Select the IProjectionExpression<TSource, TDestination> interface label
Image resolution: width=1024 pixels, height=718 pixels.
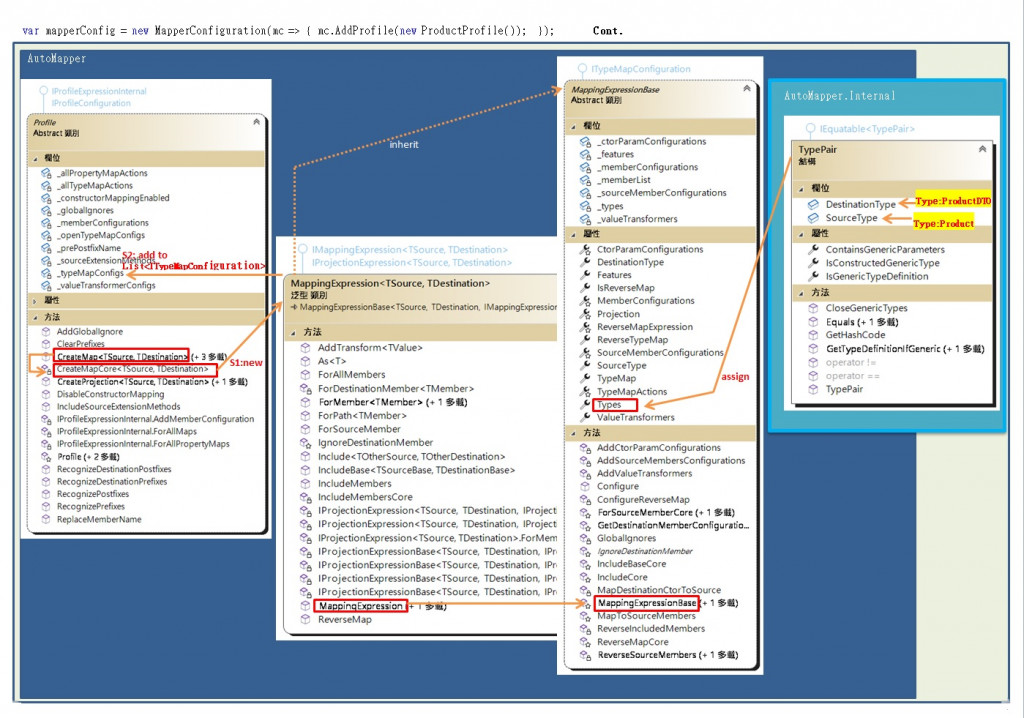pos(411,263)
